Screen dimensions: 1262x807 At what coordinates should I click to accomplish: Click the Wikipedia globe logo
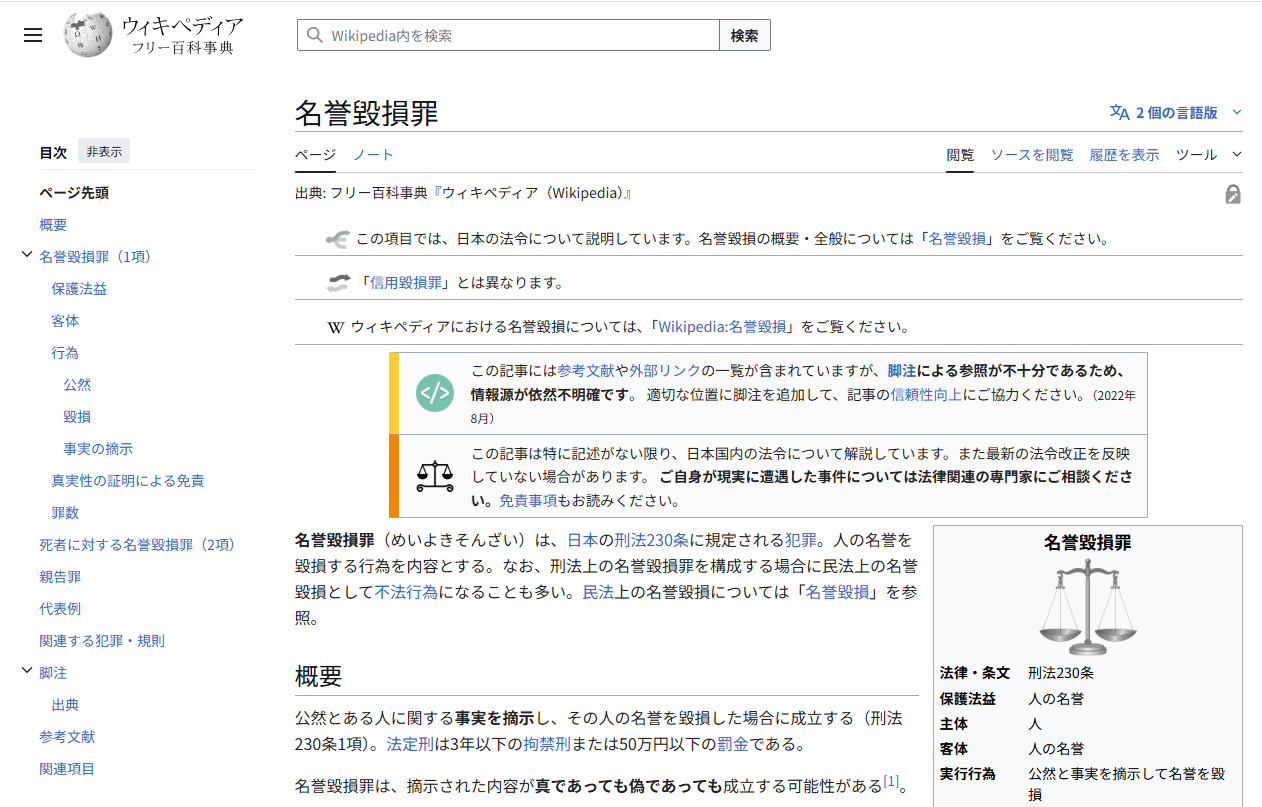[88, 35]
